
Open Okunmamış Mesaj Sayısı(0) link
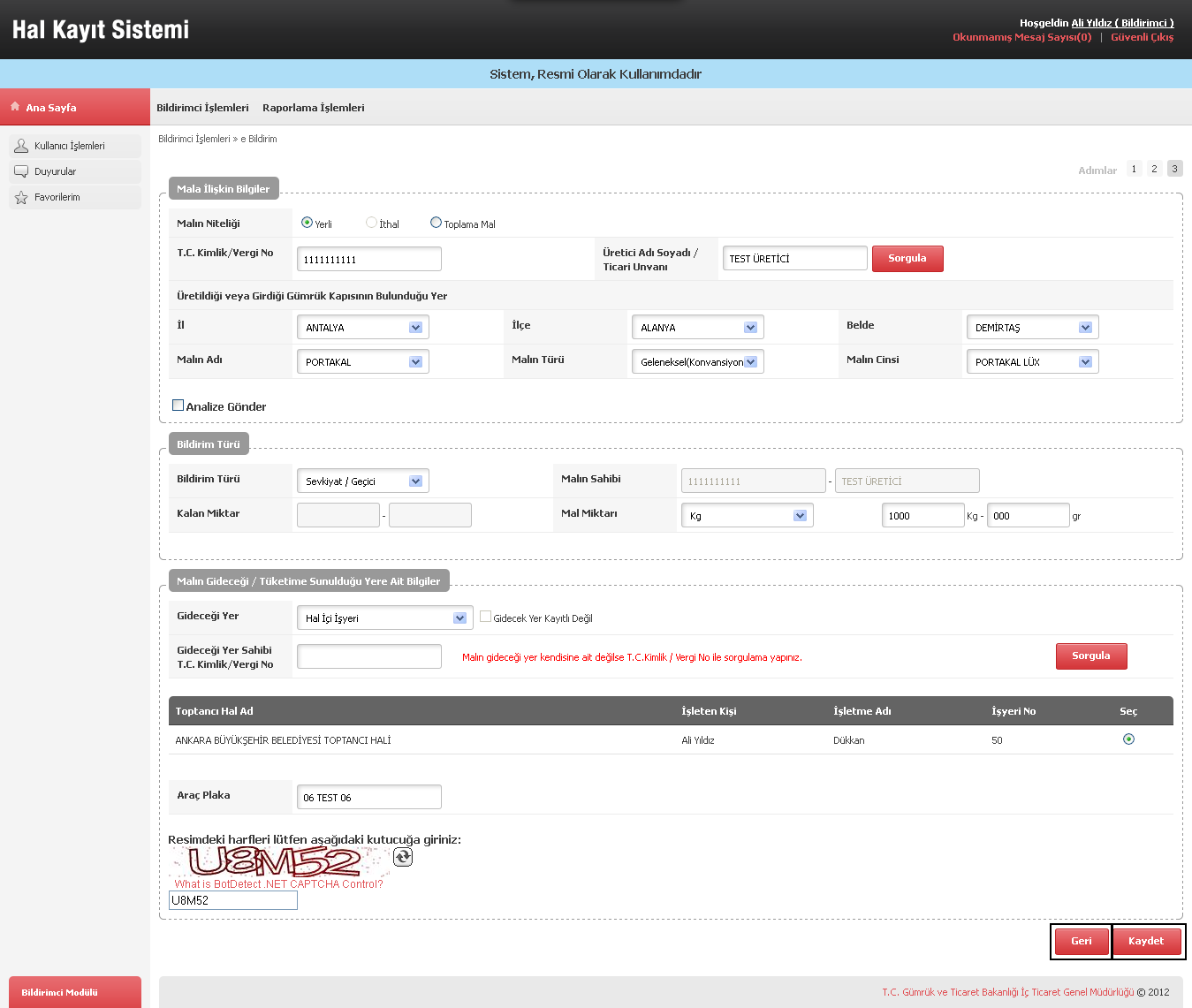(1022, 37)
